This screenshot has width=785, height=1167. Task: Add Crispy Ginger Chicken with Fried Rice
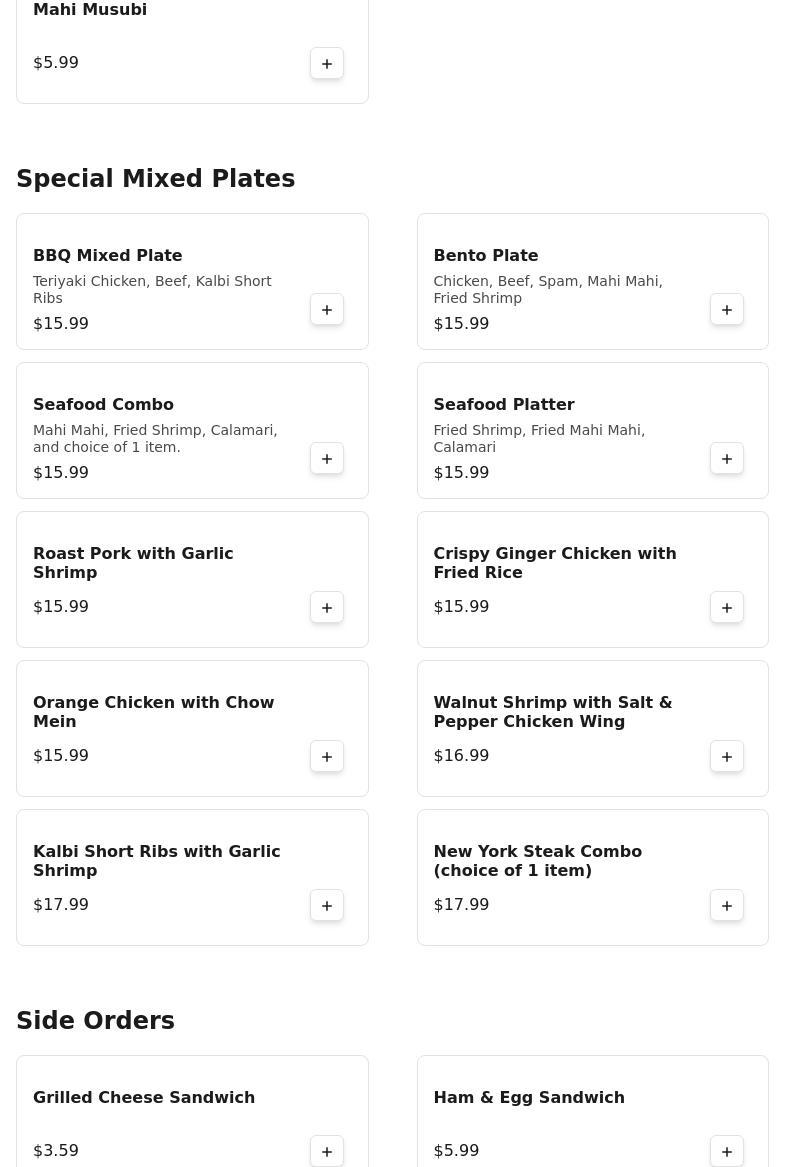[727, 608]
